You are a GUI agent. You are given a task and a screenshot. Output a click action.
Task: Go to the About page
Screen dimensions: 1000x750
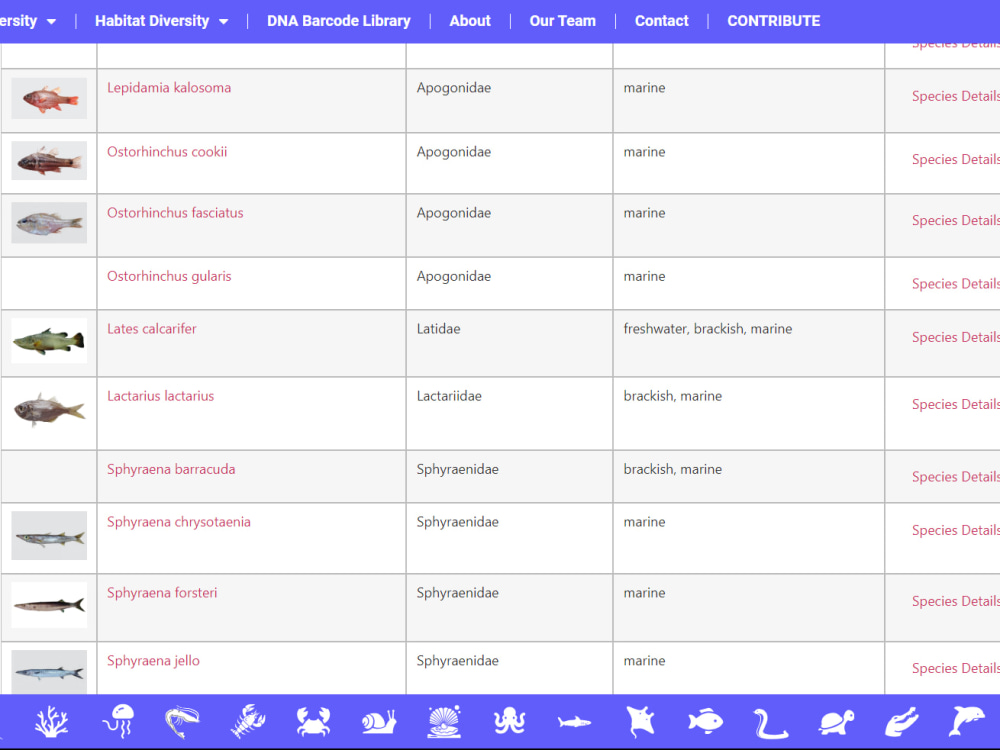pos(470,21)
